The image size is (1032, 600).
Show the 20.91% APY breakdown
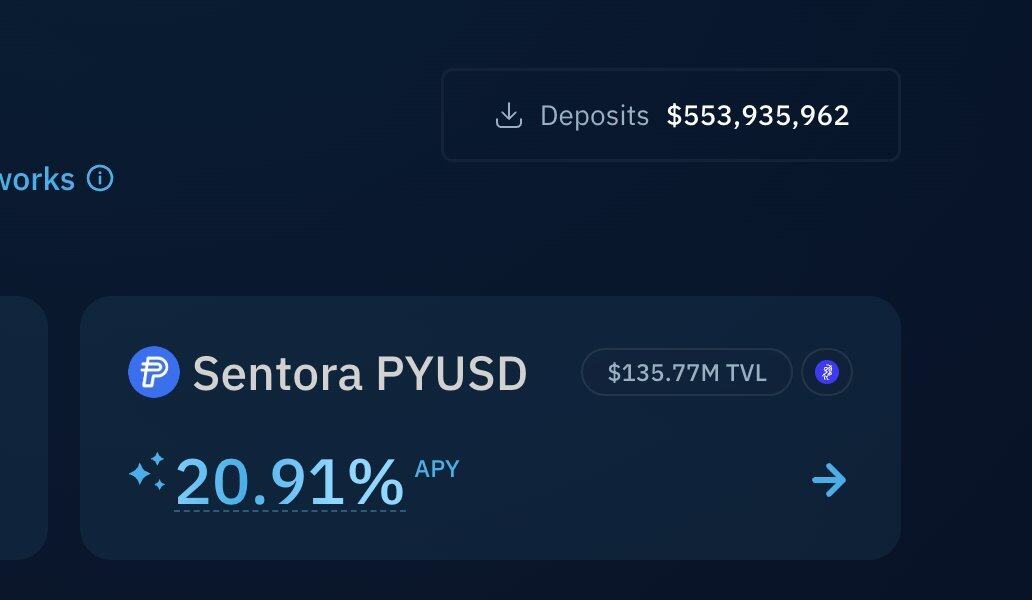coord(290,482)
